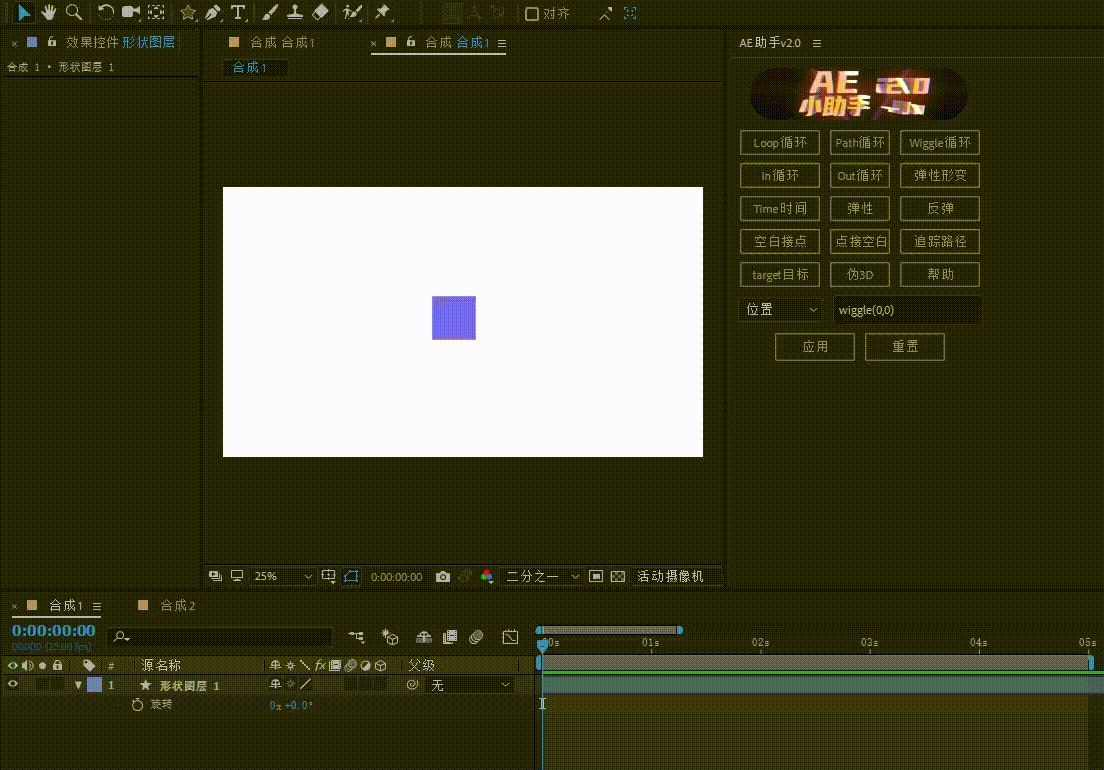Open the AE助手v2.0 panel menu
The image size is (1104, 770).
[817, 43]
